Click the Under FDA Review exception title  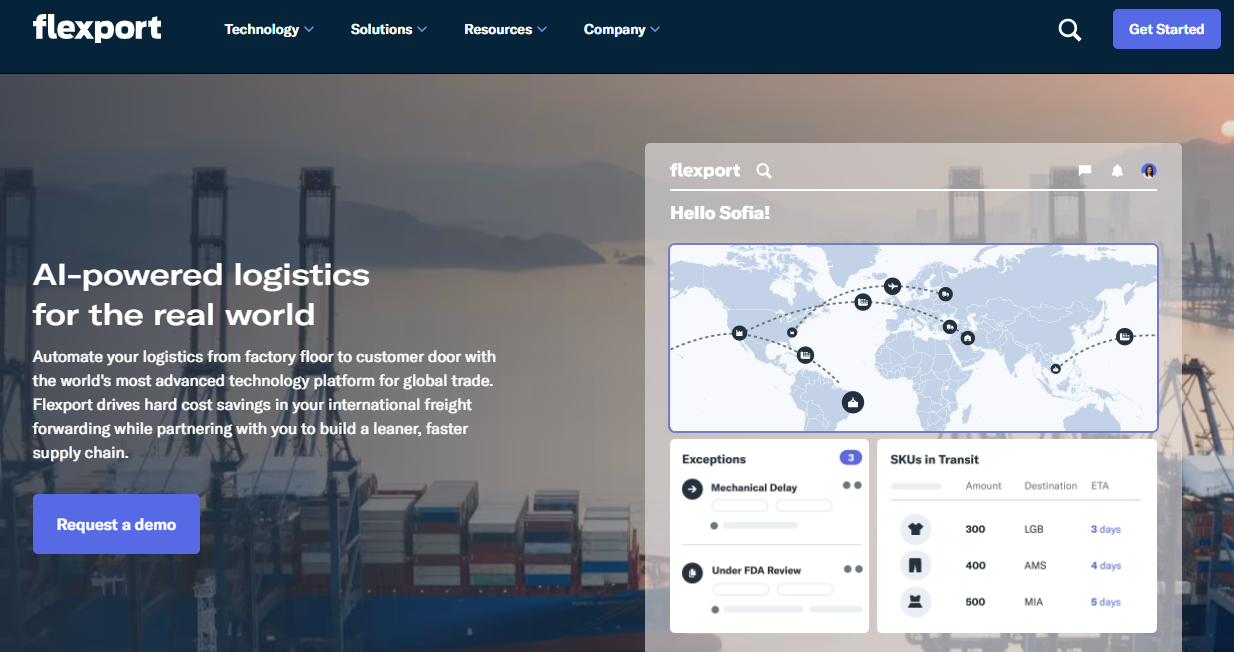[756, 571]
